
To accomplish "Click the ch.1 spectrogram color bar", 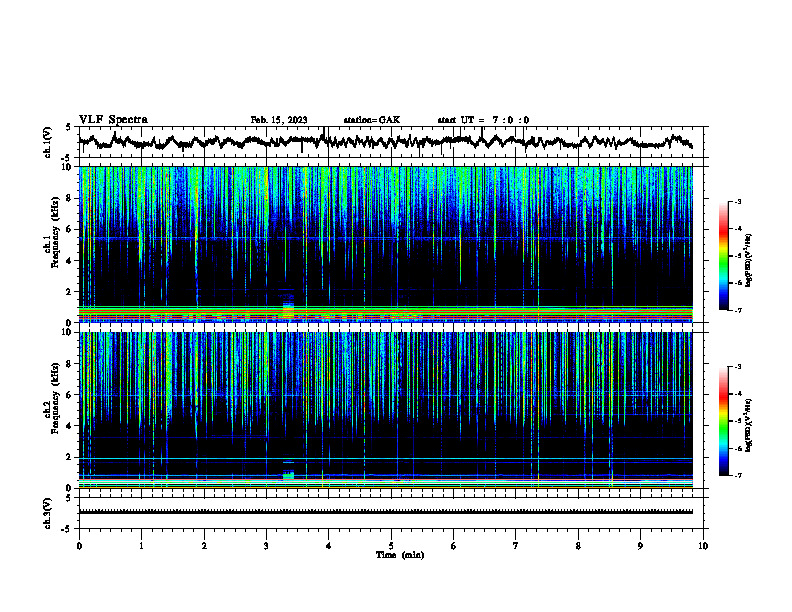I will pyautogui.click(x=724, y=256).
